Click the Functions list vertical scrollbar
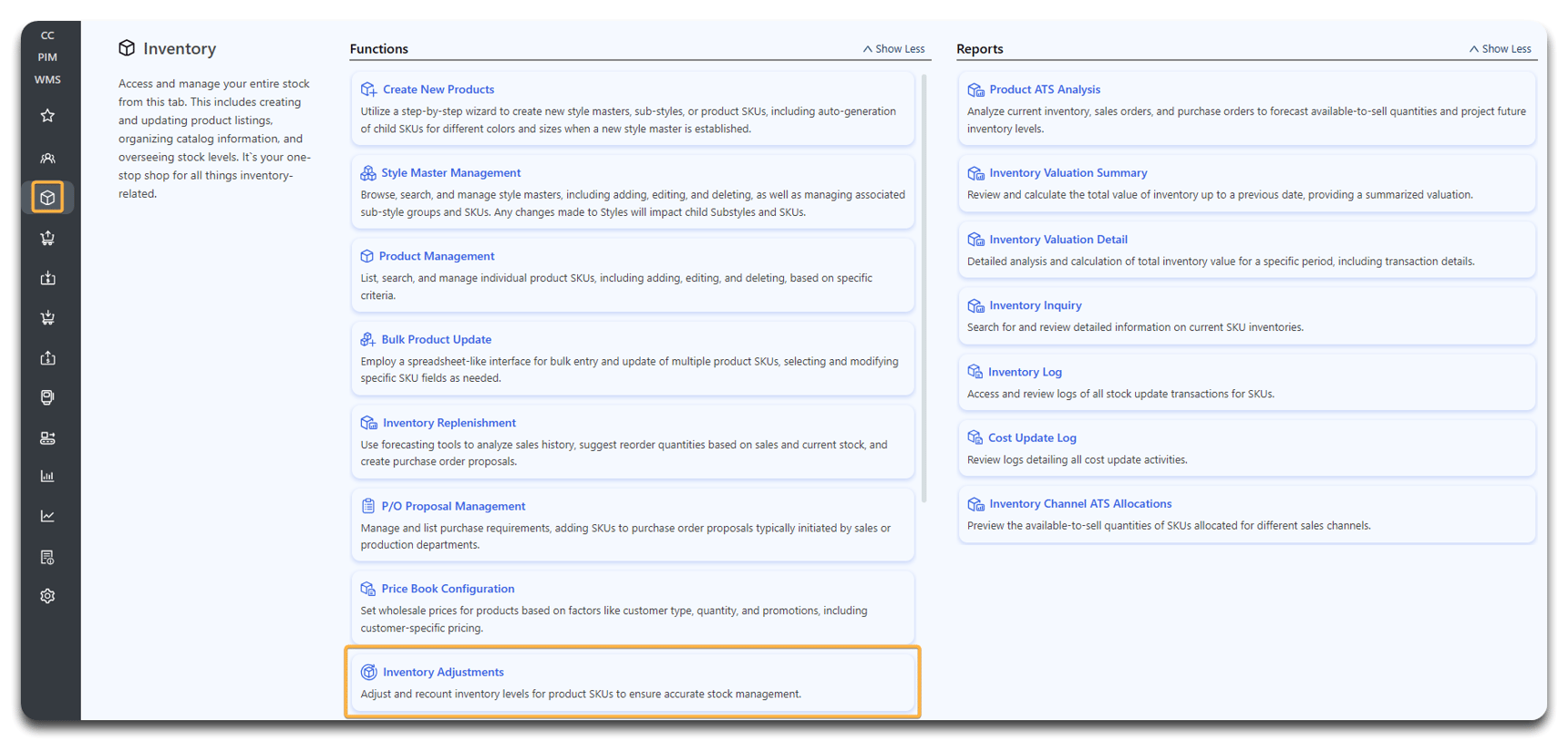This screenshot has height=741, width=1568. (x=924, y=288)
